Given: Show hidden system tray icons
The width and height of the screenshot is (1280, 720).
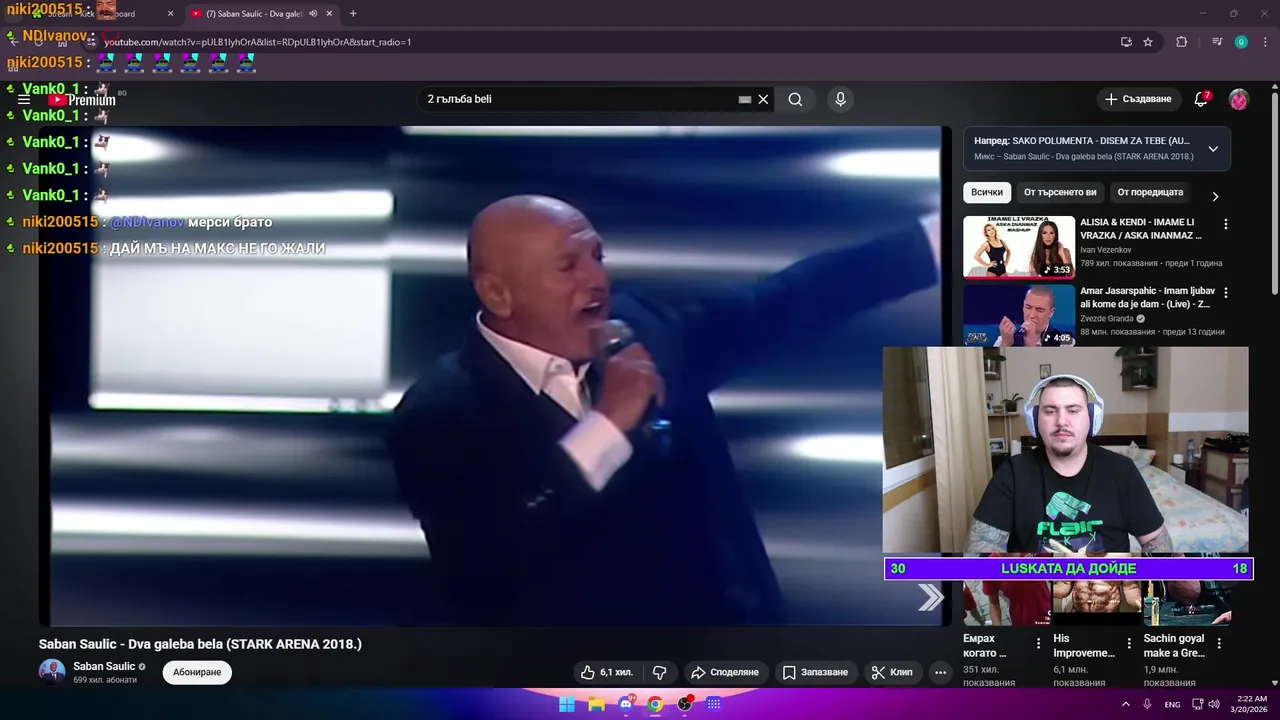Looking at the screenshot, I should click(1125, 704).
